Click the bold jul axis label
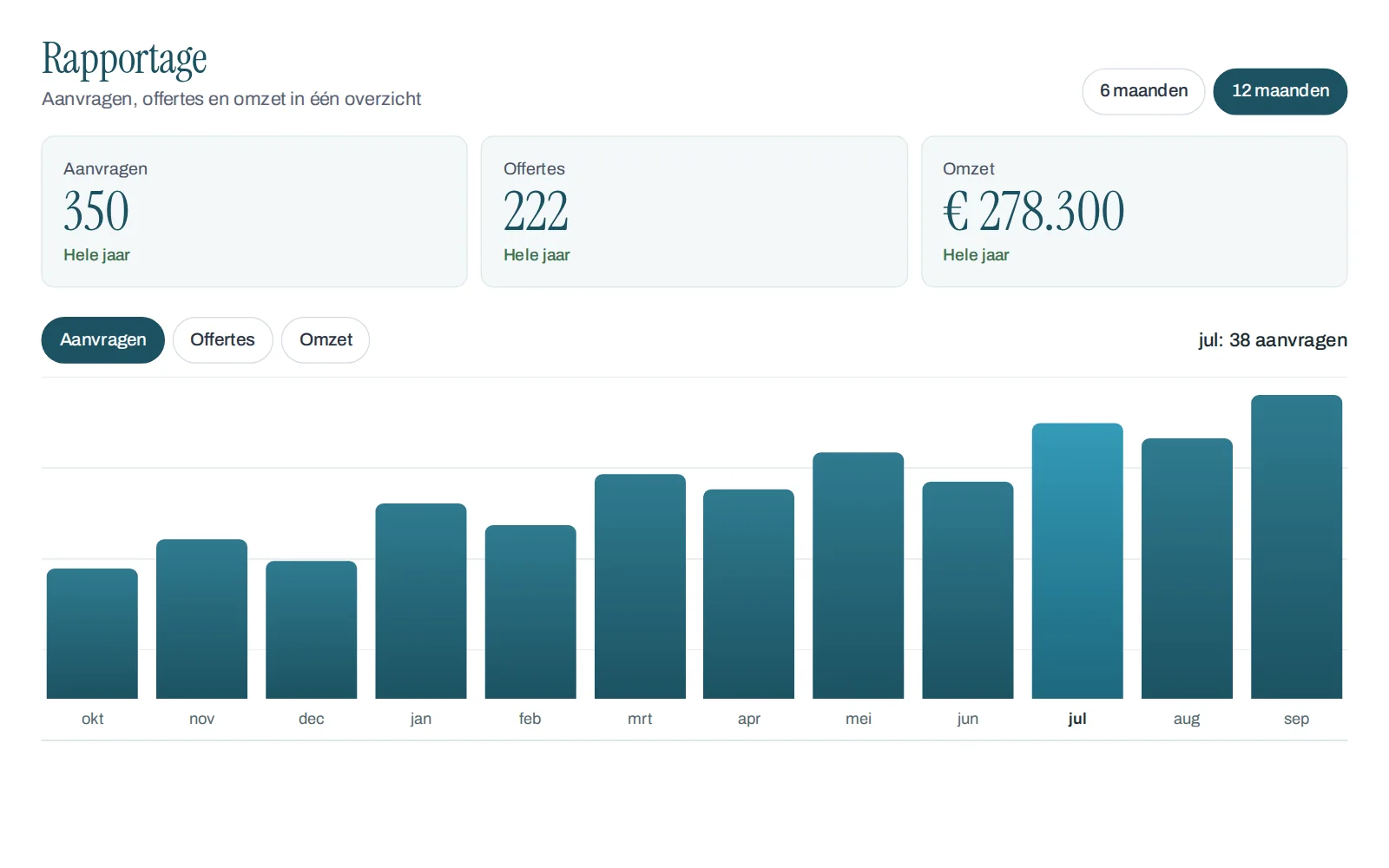The width and height of the screenshot is (1389, 868). pyautogui.click(x=1077, y=719)
